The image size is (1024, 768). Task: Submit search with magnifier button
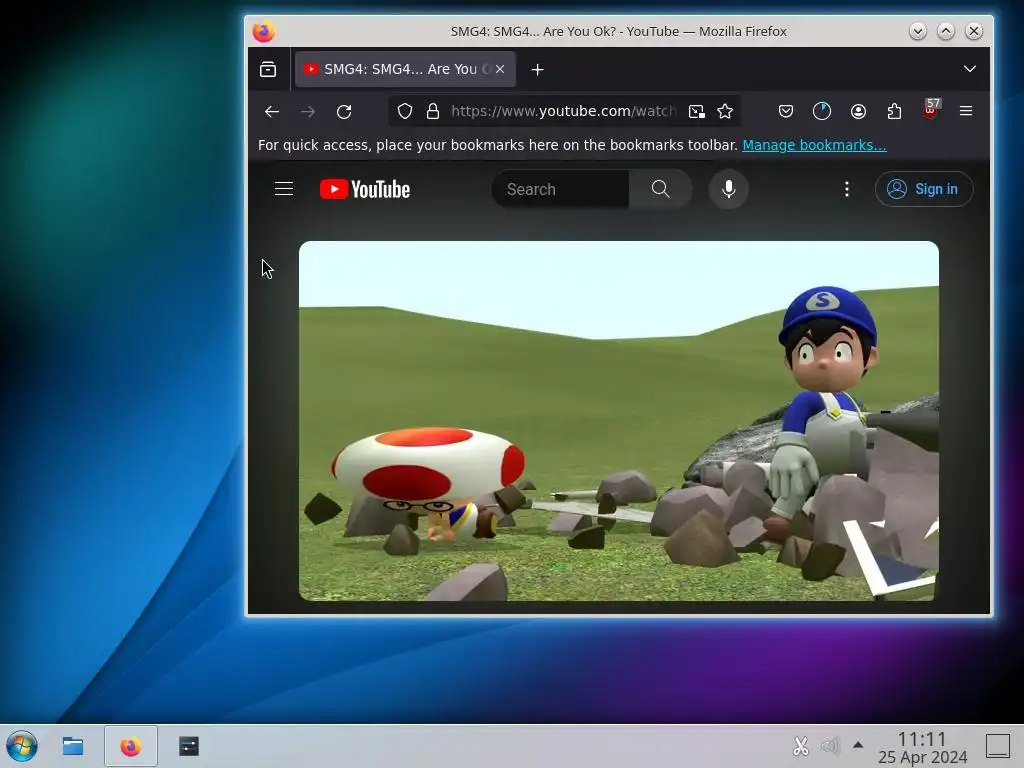pos(660,189)
